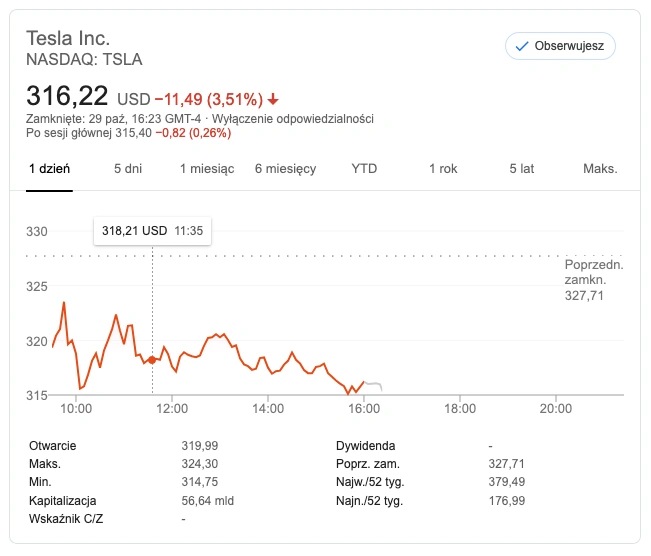Click the 14:00 time axis label
651x556 pixels.
pos(268,409)
